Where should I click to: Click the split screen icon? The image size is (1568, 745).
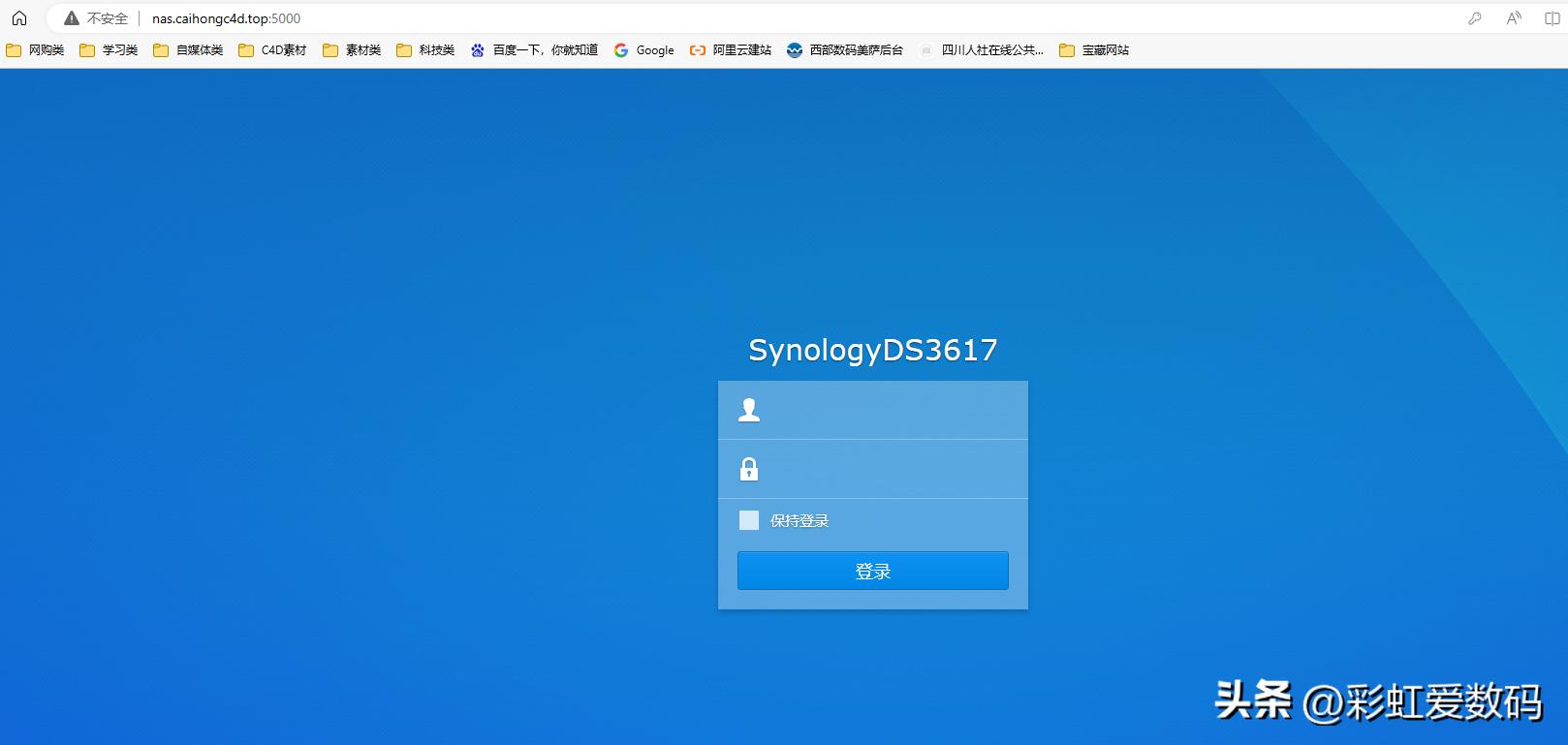(x=1552, y=18)
